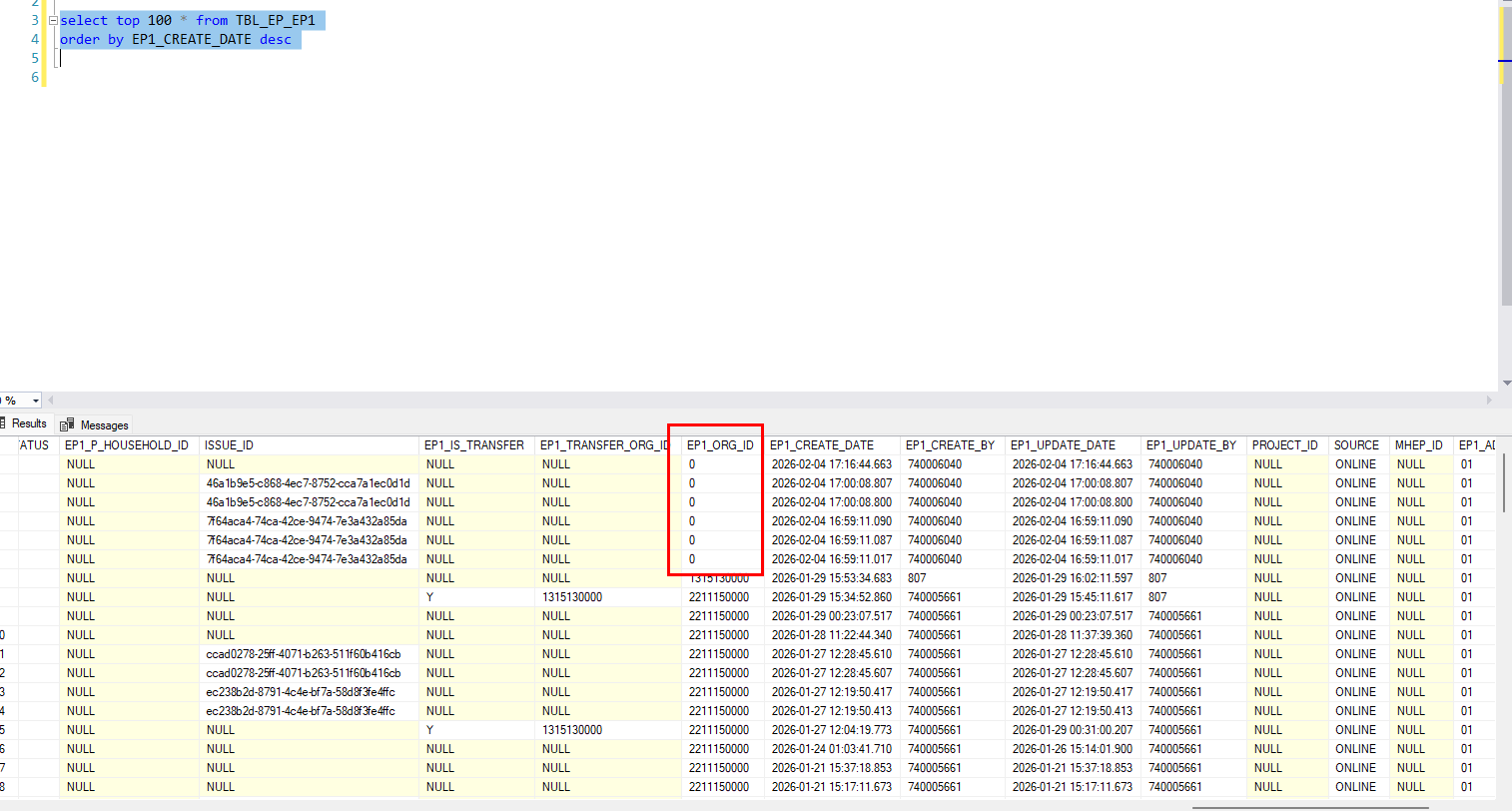Select the SOURCE column header

[1355, 445]
